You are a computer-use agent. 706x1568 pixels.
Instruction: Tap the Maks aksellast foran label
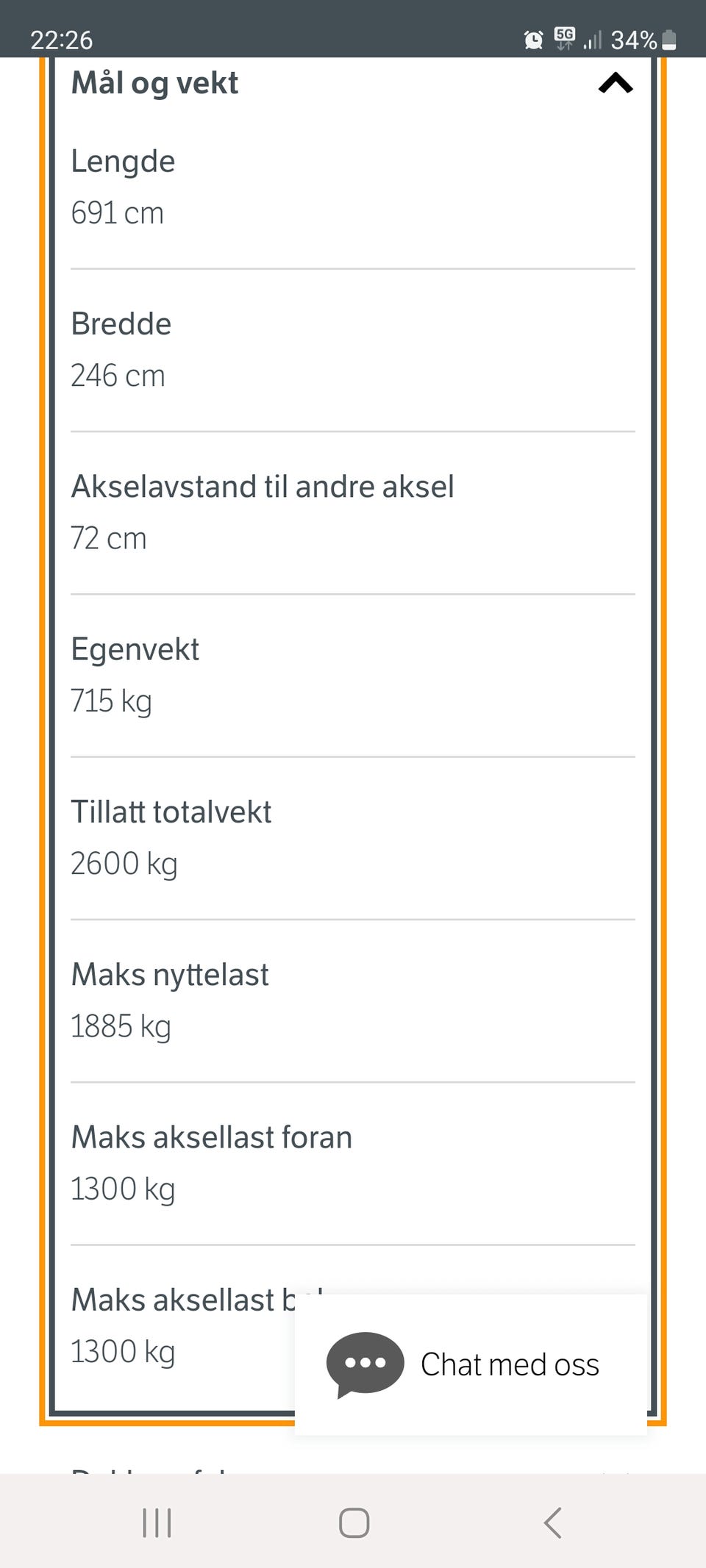click(x=212, y=1137)
